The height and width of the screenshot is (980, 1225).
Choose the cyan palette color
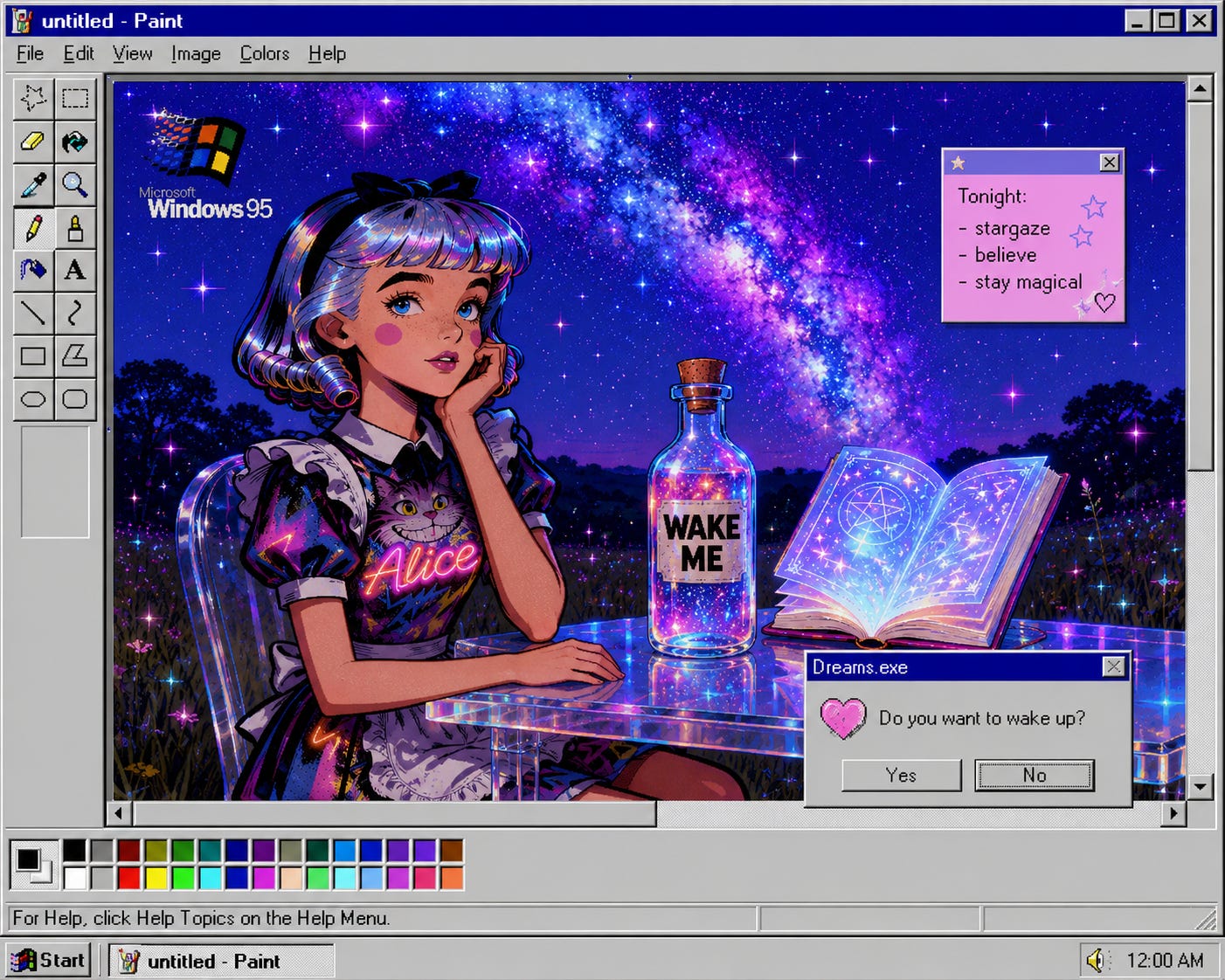pos(211,878)
